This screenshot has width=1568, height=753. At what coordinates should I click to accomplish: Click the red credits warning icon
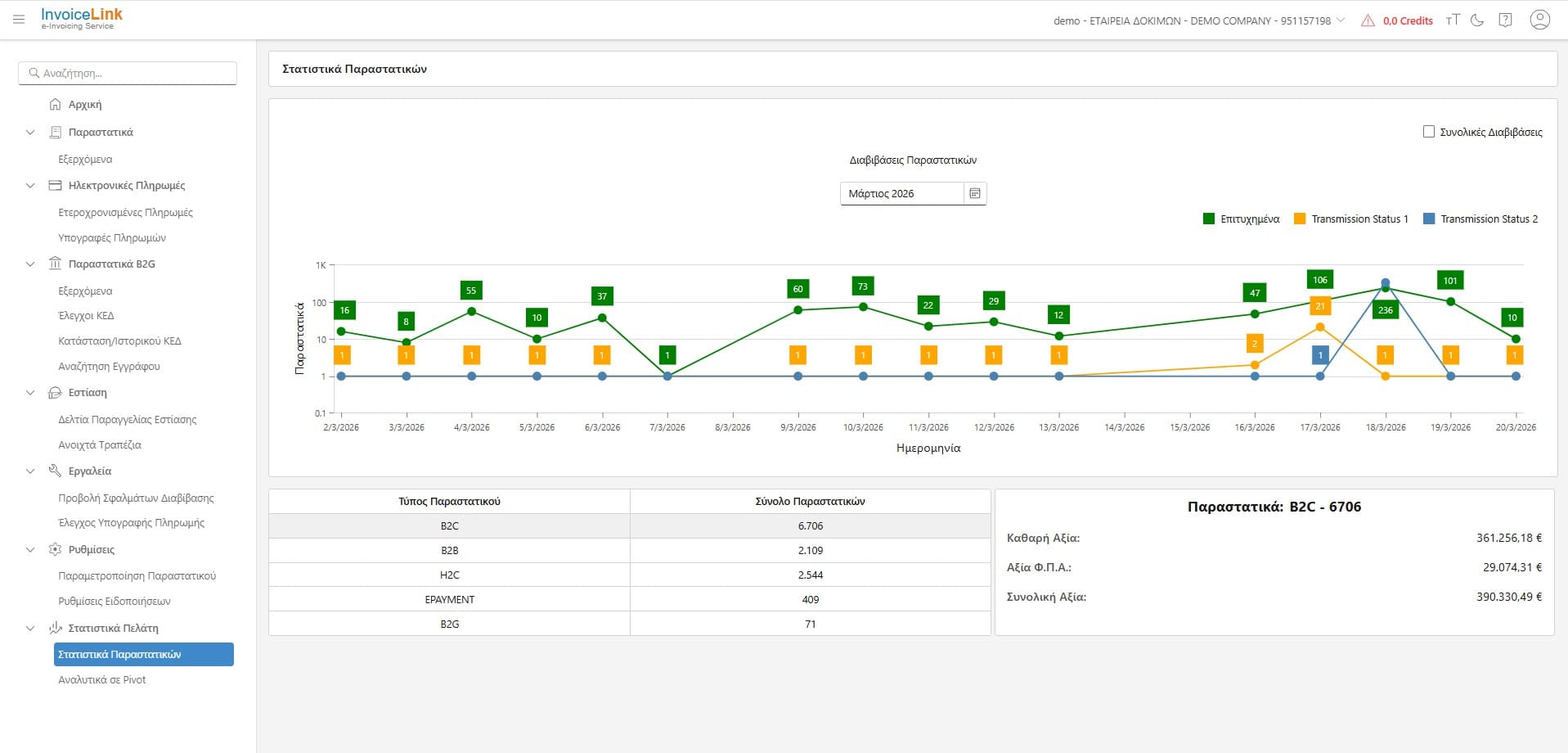coord(1368,21)
